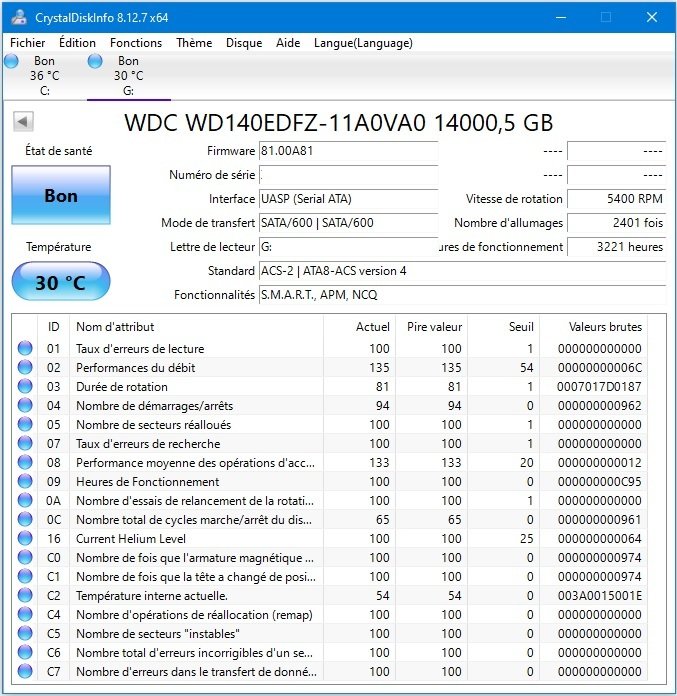Click raw value 00000000006C

tap(599, 368)
